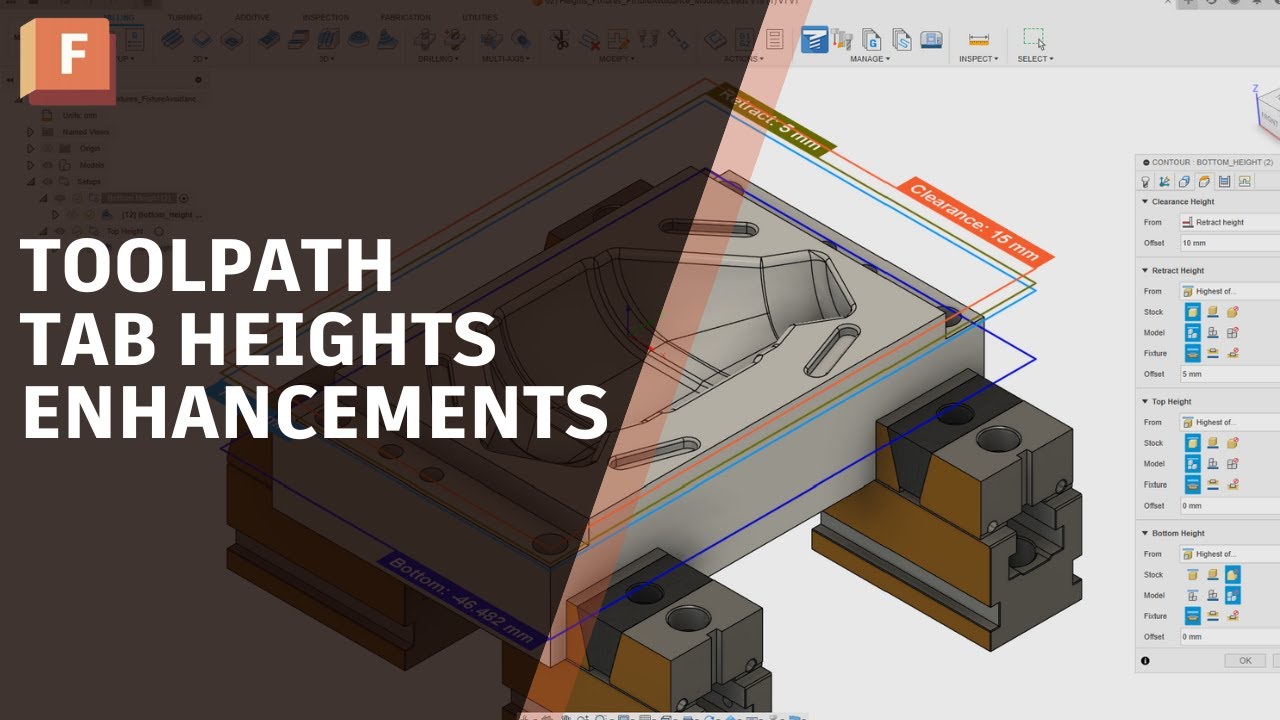Select Model top icon under Bottom Height
The width and height of the screenshot is (1280, 720).
pos(1193,595)
